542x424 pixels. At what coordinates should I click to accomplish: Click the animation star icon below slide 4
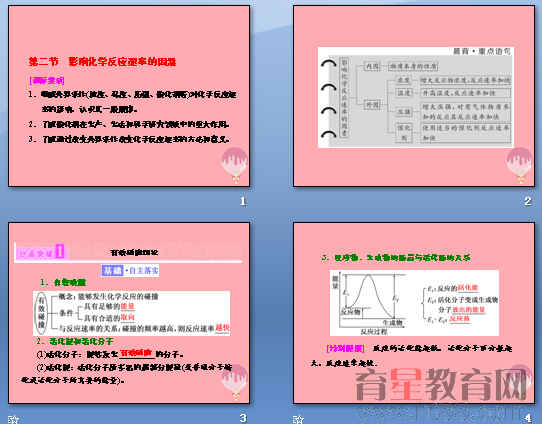coord(298,420)
